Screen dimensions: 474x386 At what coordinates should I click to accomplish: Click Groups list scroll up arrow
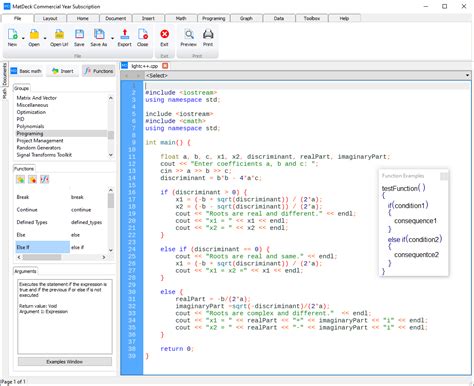click(111, 98)
